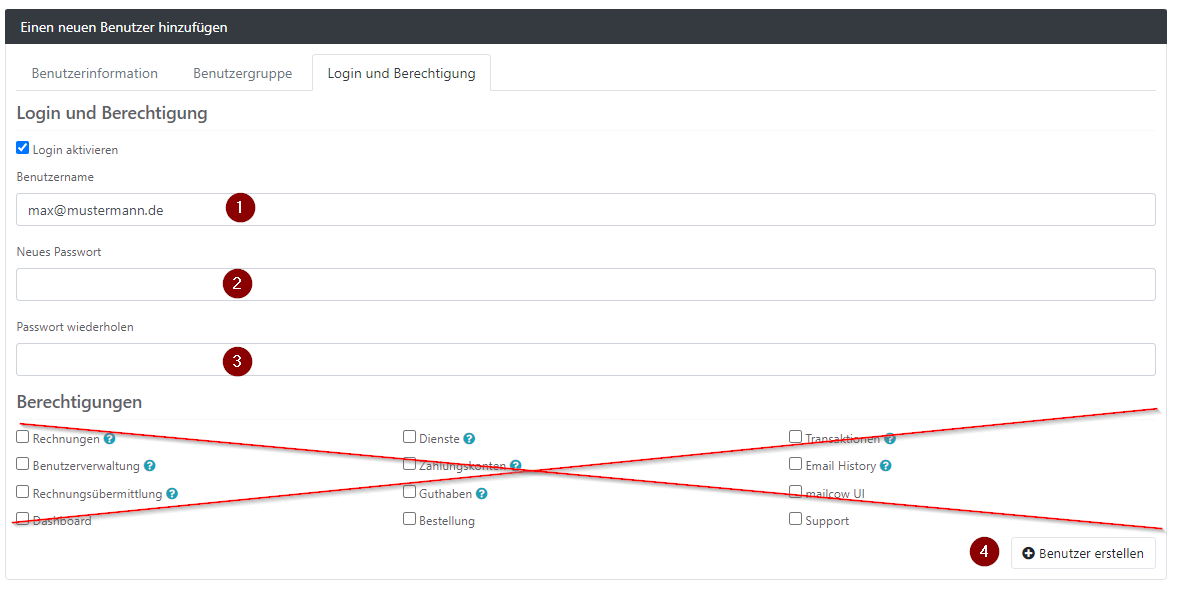1181x594 pixels.
Task: Enable the Dashboard permission checkbox
Action: 23,519
